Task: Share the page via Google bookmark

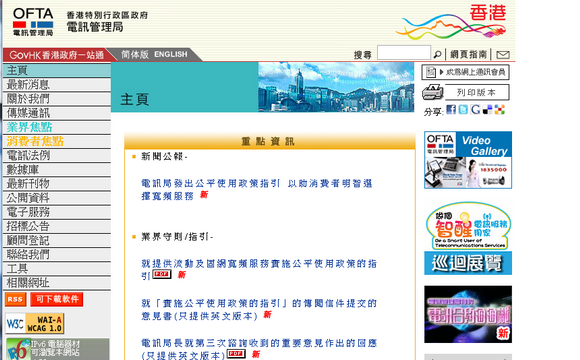Action: point(475,110)
